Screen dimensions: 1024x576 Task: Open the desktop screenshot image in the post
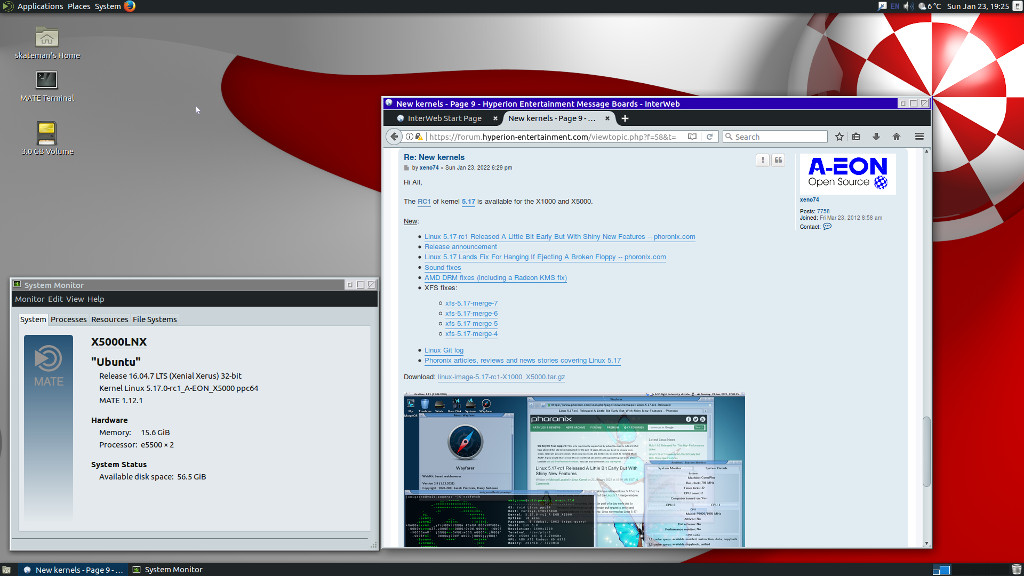(x=574, y=470)
